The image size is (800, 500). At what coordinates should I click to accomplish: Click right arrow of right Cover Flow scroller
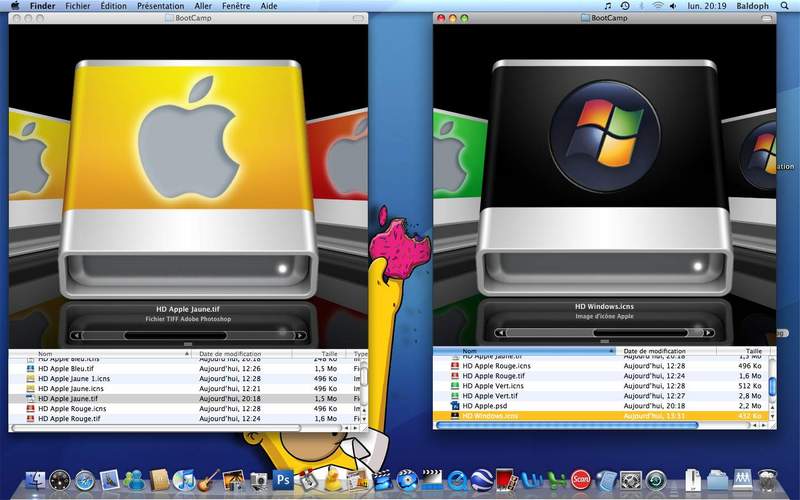click(x=708, y=333)
